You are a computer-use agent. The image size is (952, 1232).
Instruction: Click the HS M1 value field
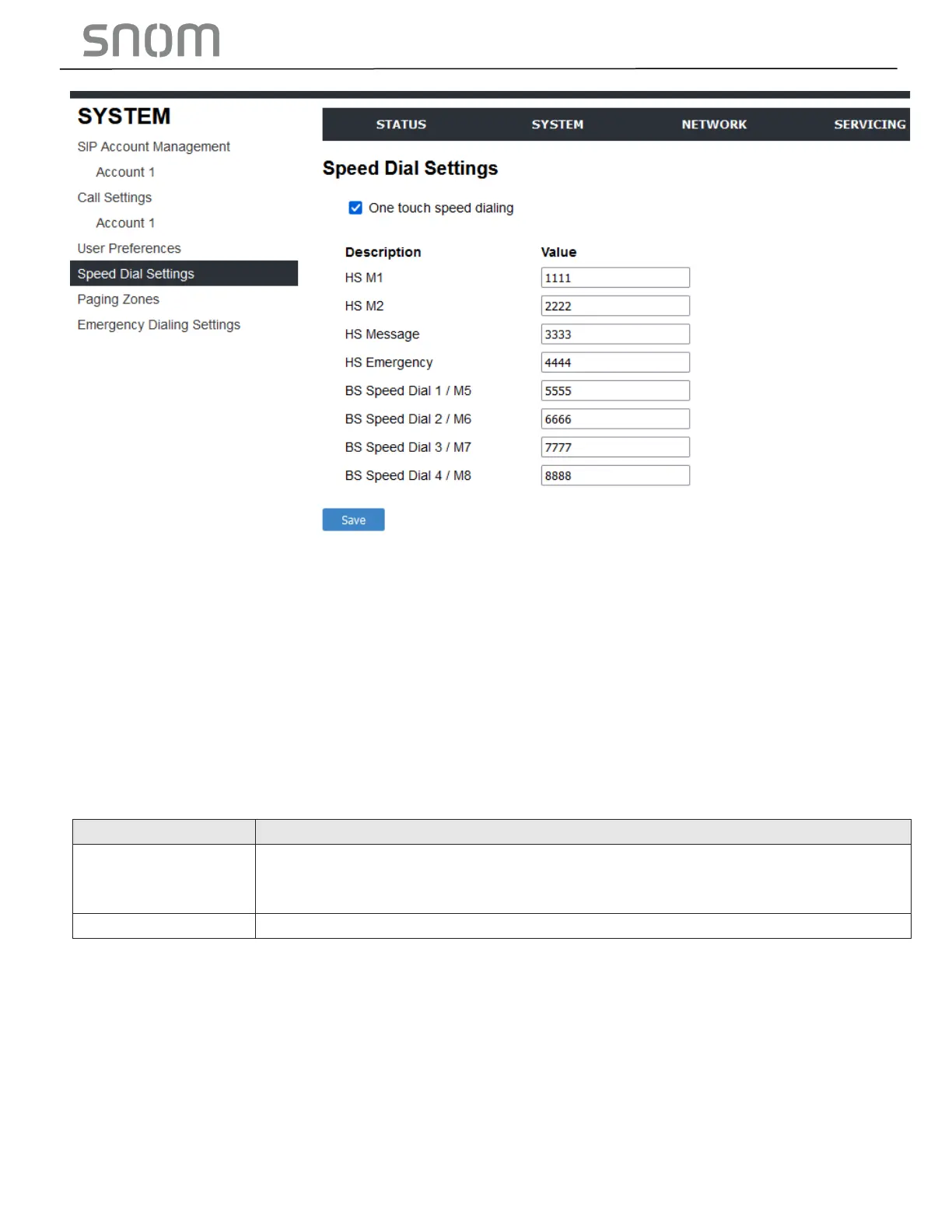(615, 278)
